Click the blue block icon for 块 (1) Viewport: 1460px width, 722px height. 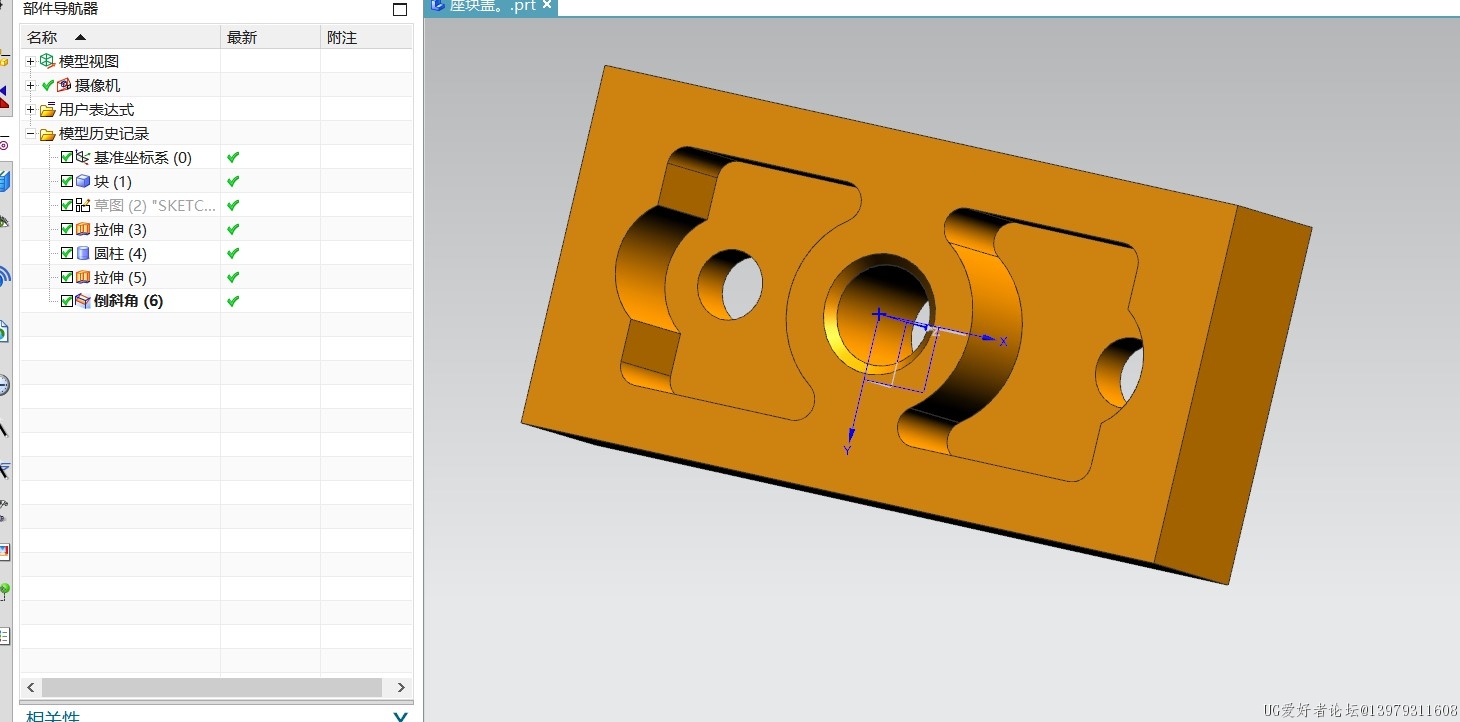click(83, 181)
